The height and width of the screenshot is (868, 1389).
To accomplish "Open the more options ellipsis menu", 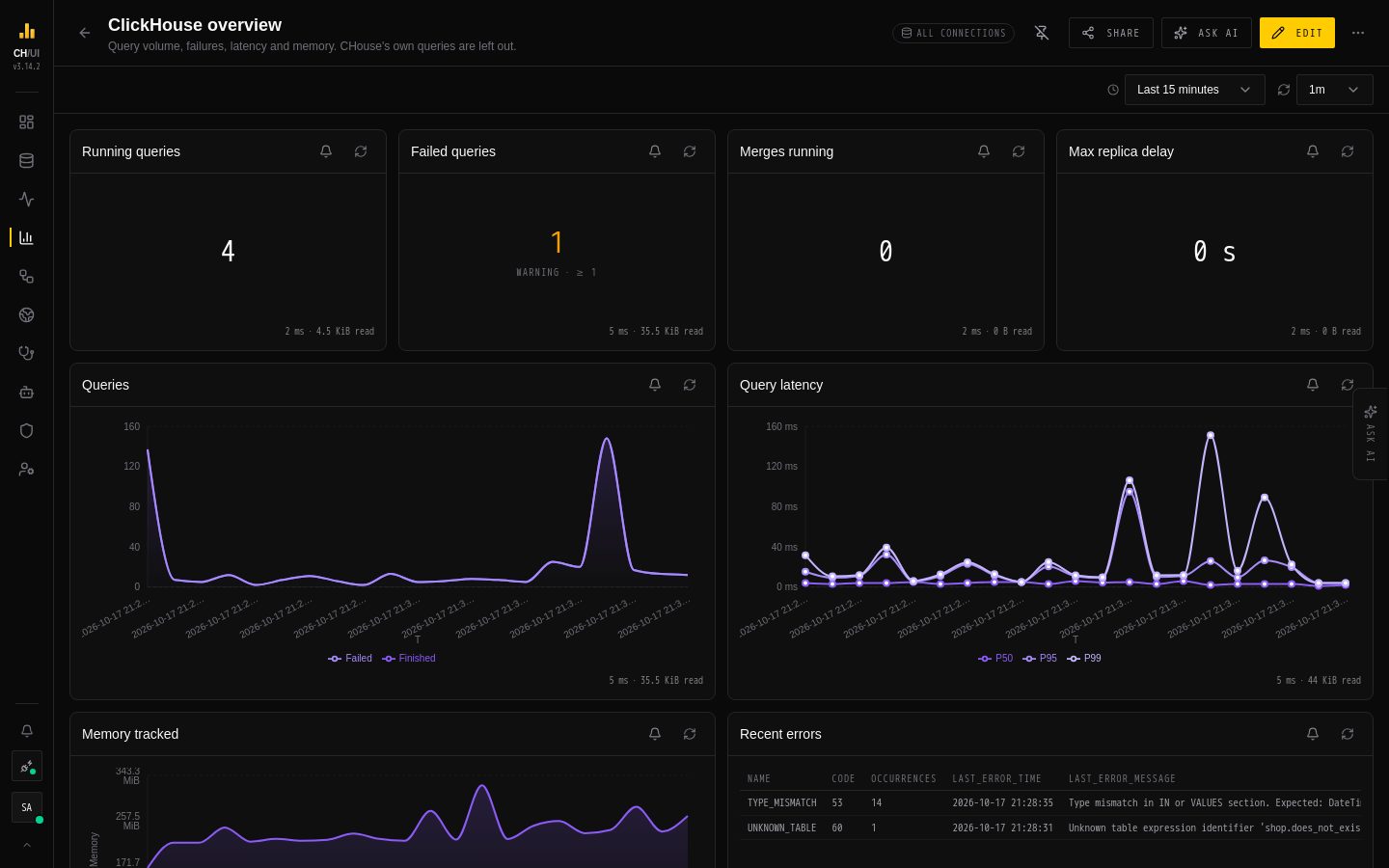I will tap(1358, 33).
